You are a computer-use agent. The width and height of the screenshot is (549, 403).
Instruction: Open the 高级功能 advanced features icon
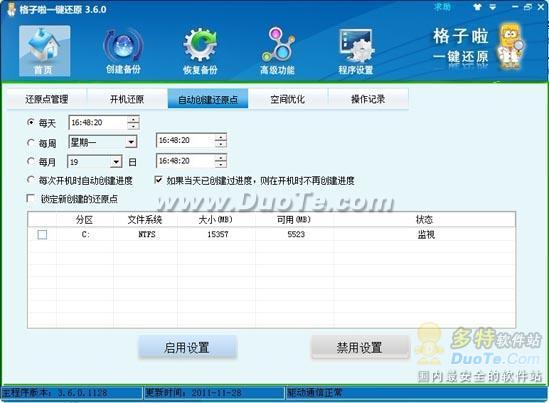point(278,51)
